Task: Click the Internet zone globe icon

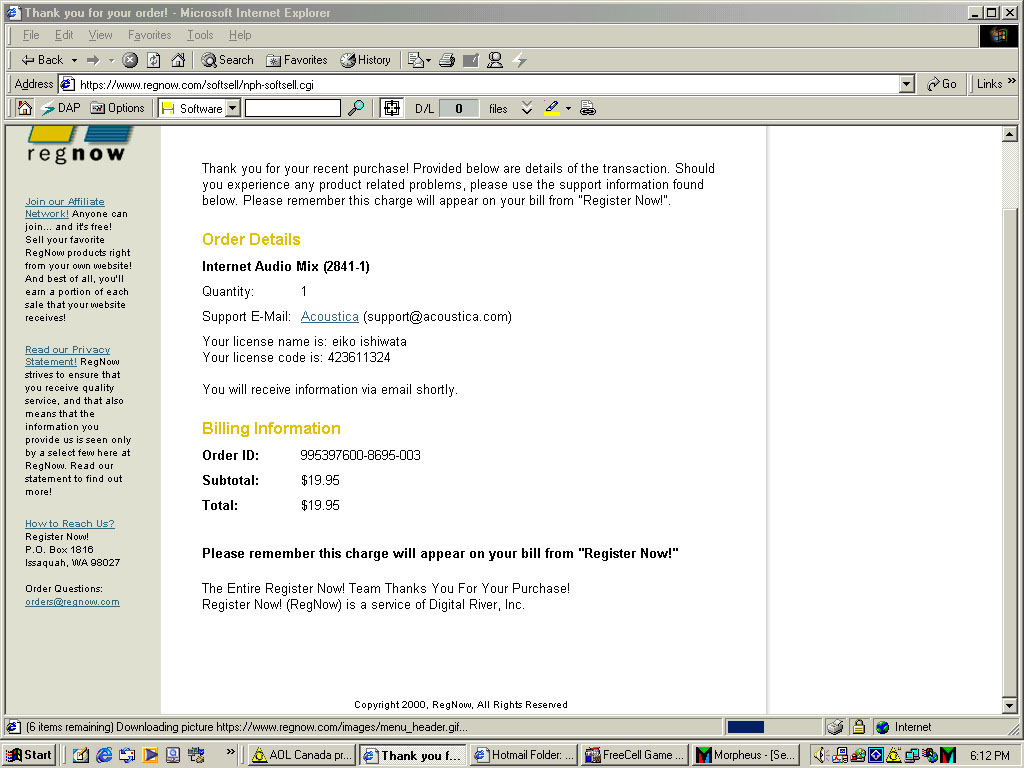Action: [883, 727]
